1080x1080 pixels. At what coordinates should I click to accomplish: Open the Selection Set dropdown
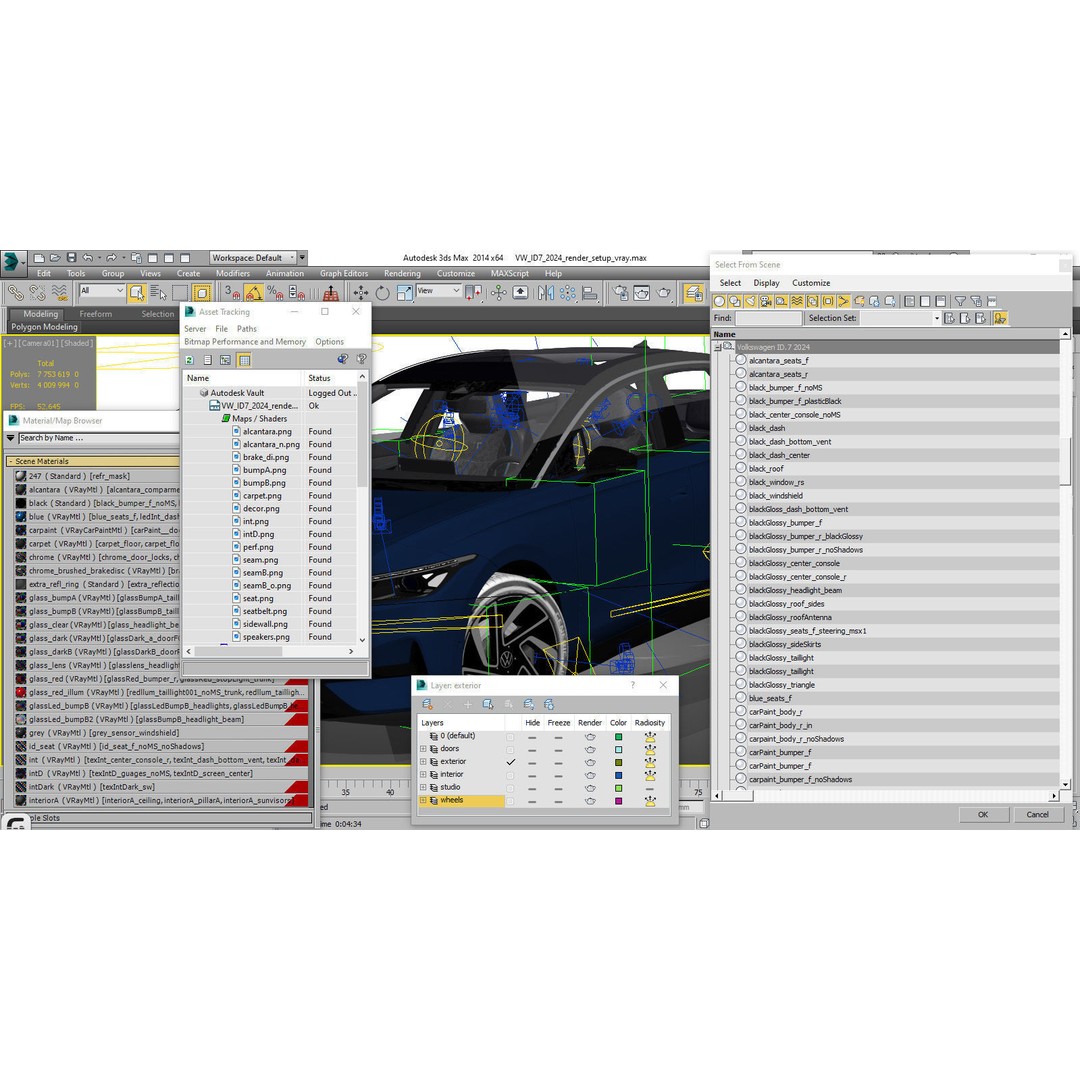(x=938, y=317)
